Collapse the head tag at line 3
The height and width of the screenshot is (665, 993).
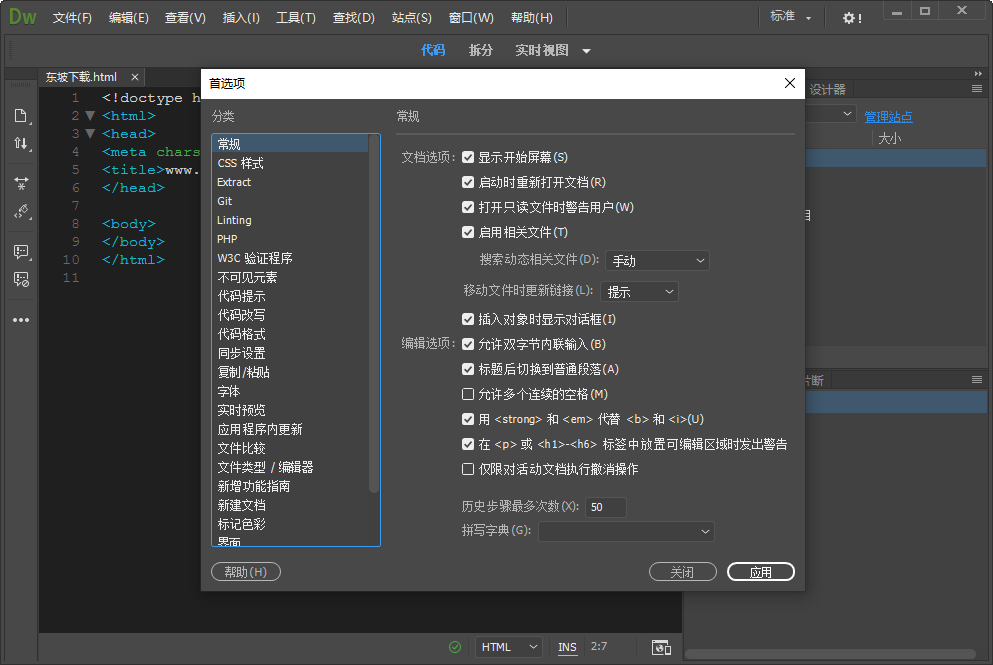90,134
